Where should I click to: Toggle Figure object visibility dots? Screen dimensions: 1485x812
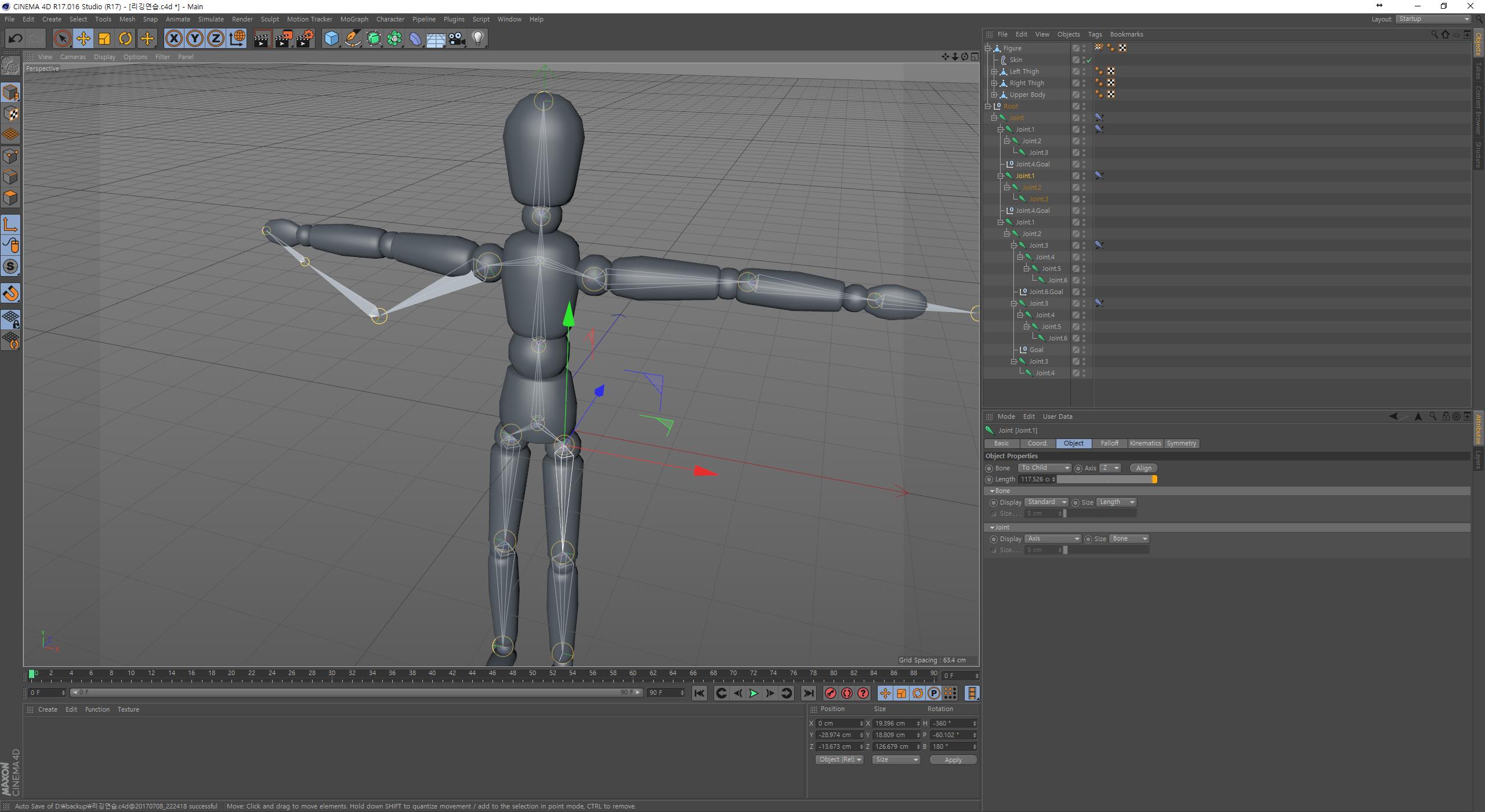pyautogui.click(x=1084, y=48)
